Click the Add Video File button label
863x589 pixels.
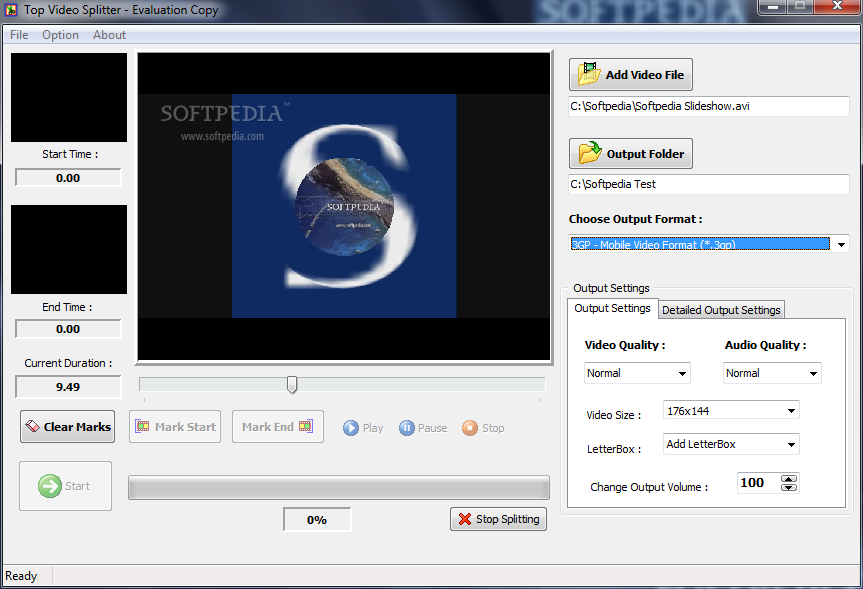[x=644, y=75]
